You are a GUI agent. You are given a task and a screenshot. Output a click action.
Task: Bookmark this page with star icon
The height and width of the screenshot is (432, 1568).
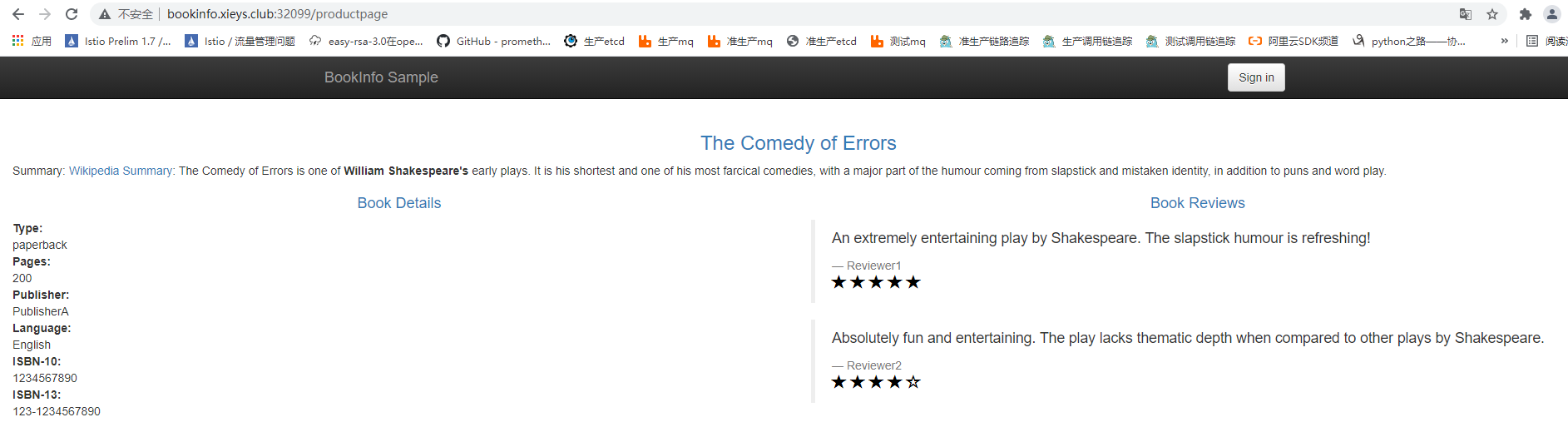[x=1492, y=14]
